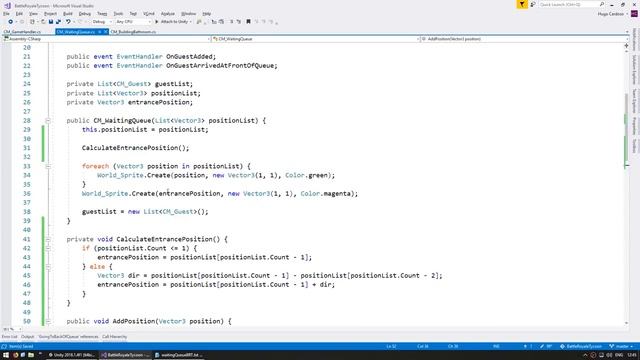This screenshot has height=360, width=640.
Task: Click the feedback icon beside Quick Launch
Action: [x=533, y=4]
